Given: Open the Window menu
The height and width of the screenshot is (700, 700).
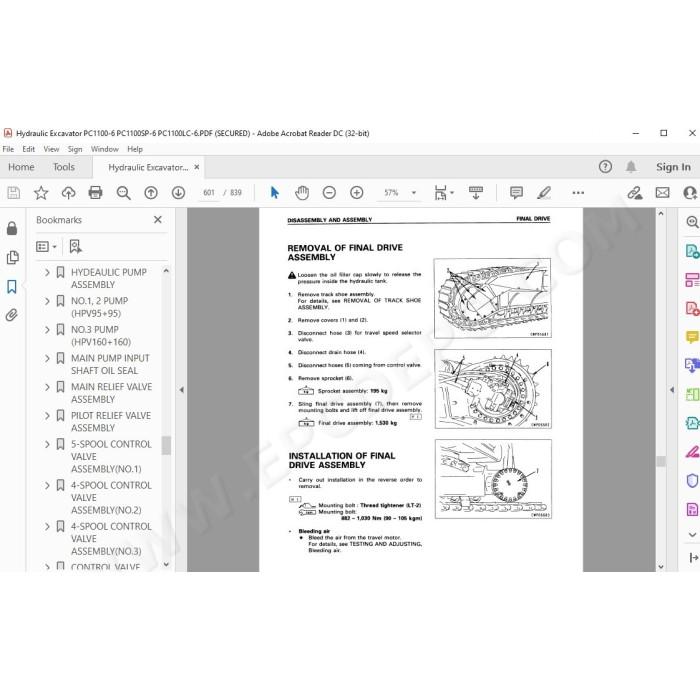Looking at the screenshot, I should pyautogui.click(x=104, y=149).
